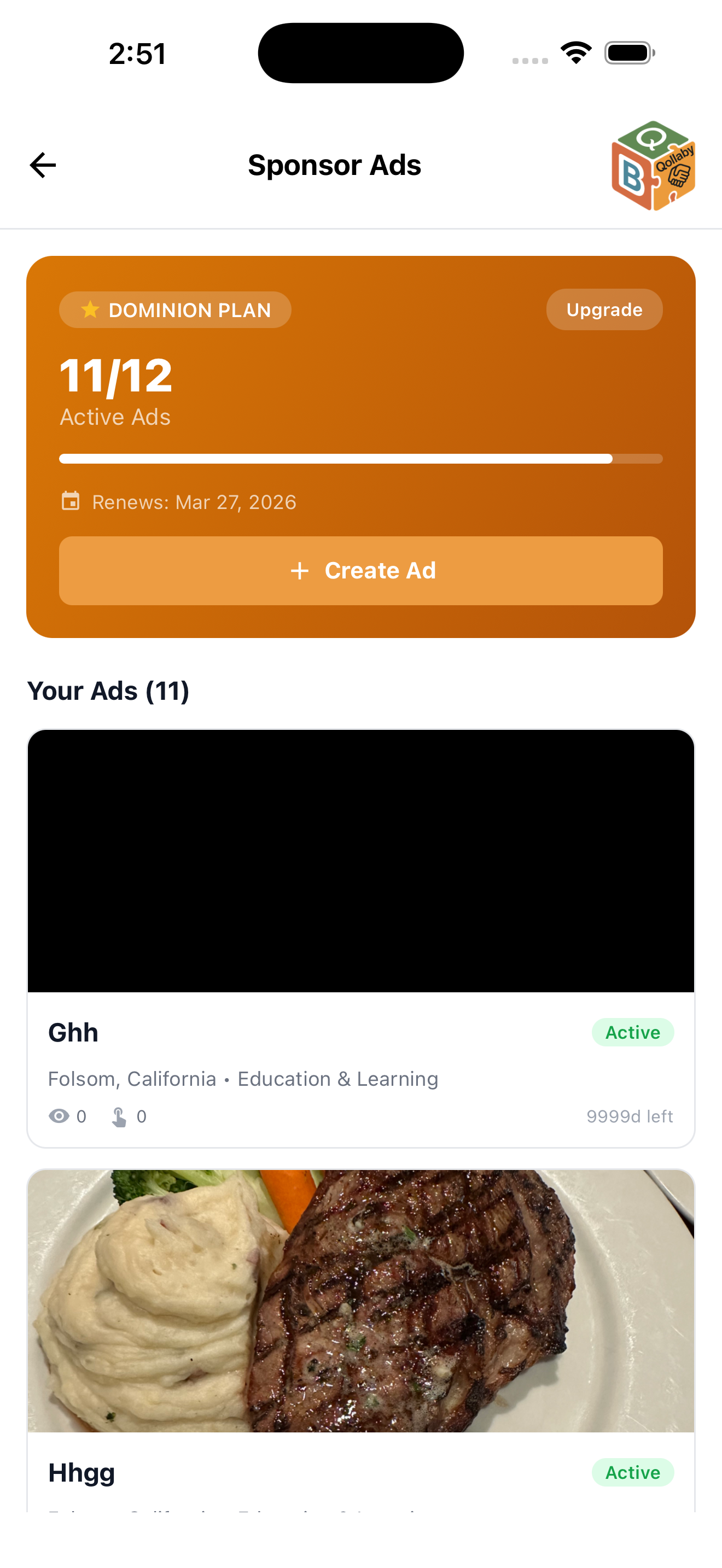Tap the Wi-Fi icon in the status bar
Viewport: 722px width, 1568px height.
[575, 52]
